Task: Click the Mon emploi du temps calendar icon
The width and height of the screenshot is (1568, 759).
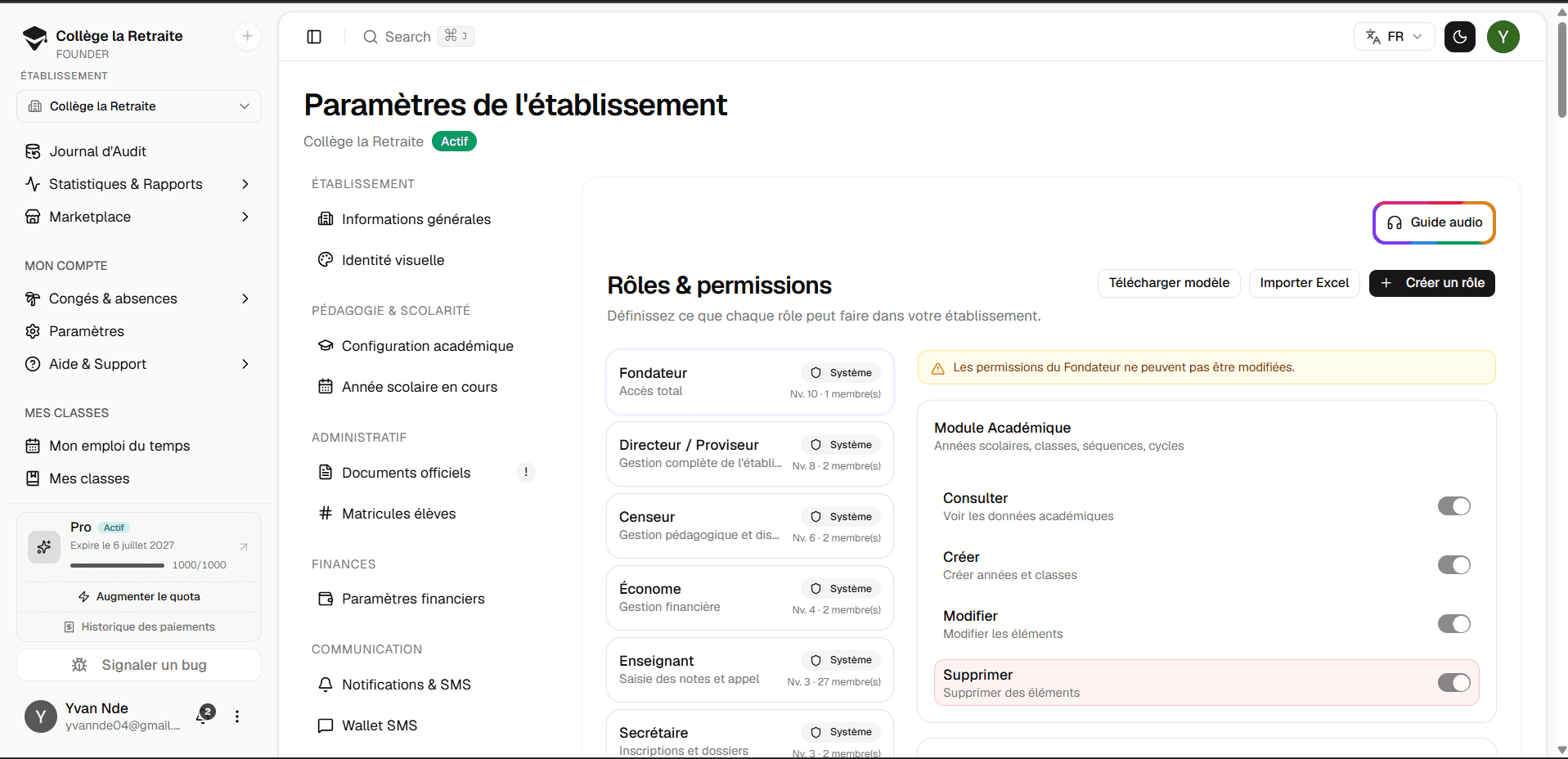Action: coord(33,446)
